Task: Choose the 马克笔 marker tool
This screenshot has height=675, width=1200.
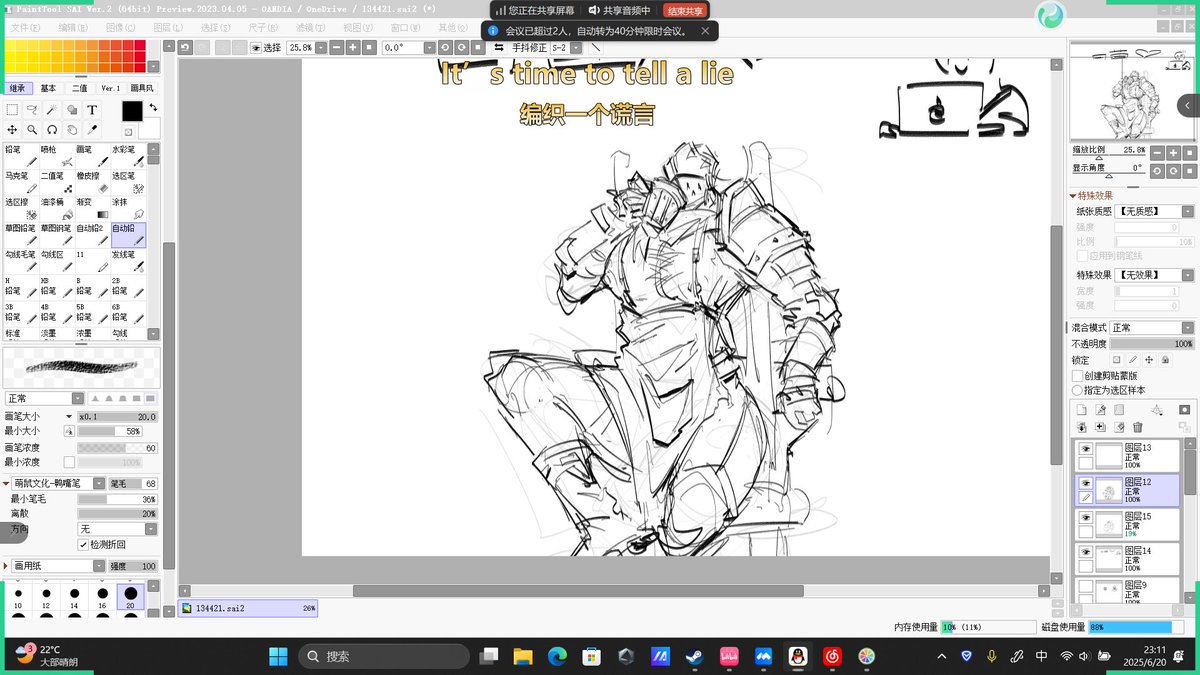Action: point(21,182)
